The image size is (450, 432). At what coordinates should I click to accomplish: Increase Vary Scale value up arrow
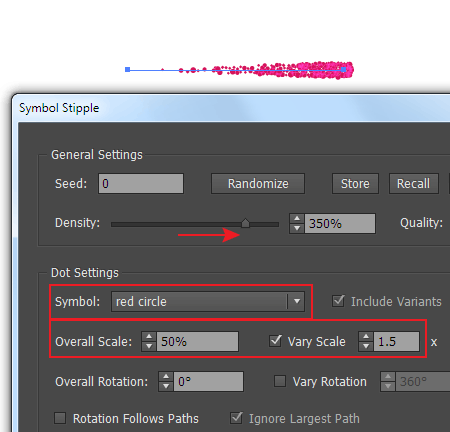coord(366,337)
